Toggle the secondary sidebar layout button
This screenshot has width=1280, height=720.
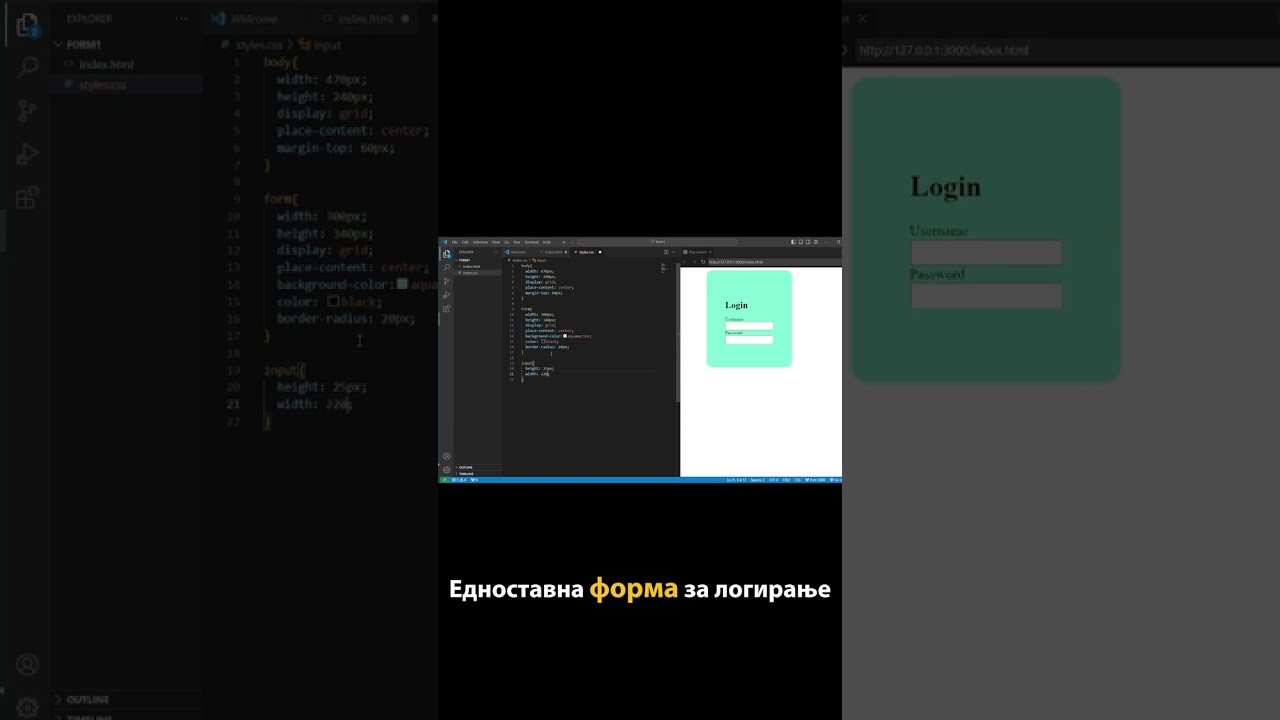coord(807,242)
